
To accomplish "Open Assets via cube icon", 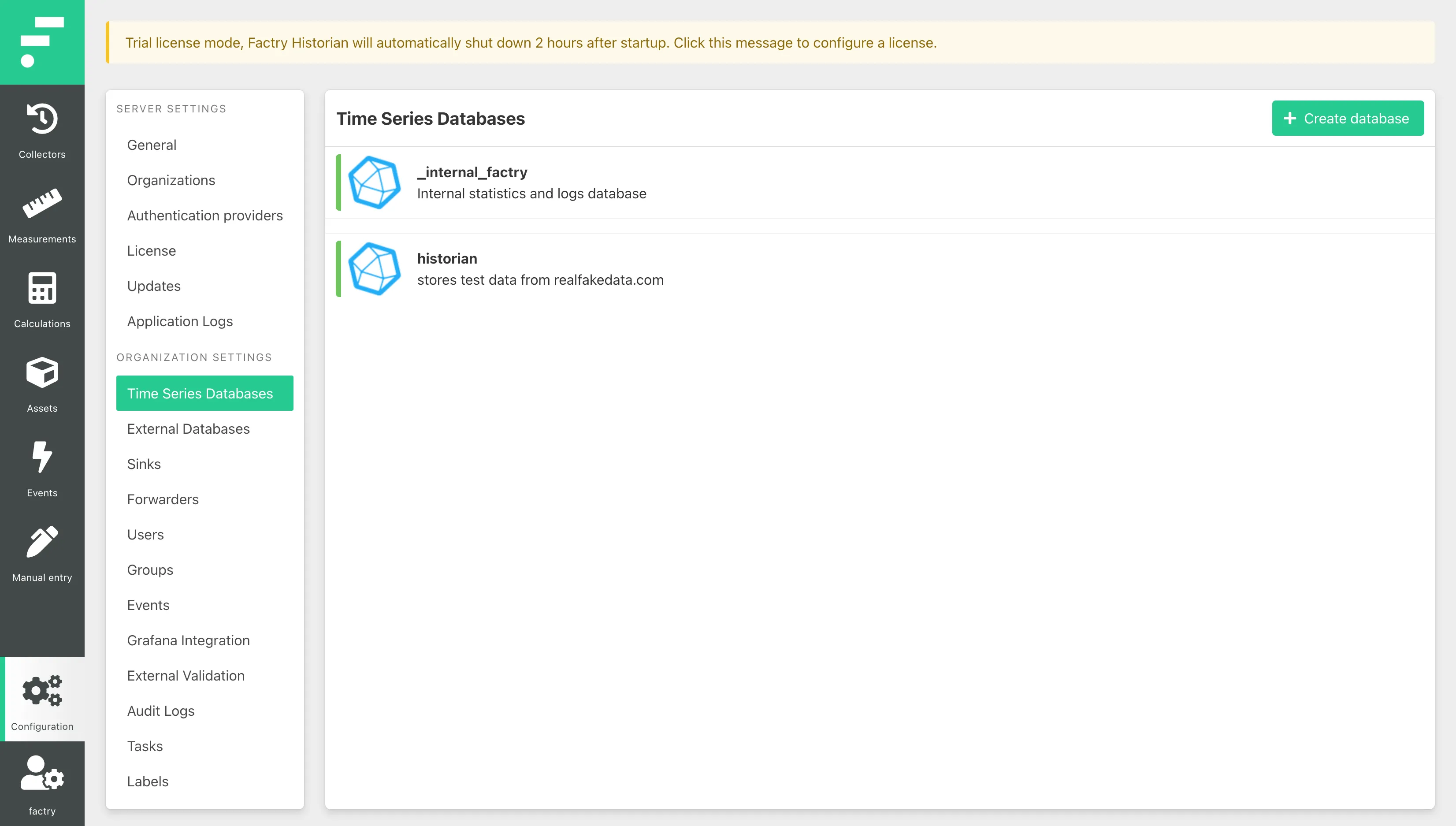I will pos(42,372).
